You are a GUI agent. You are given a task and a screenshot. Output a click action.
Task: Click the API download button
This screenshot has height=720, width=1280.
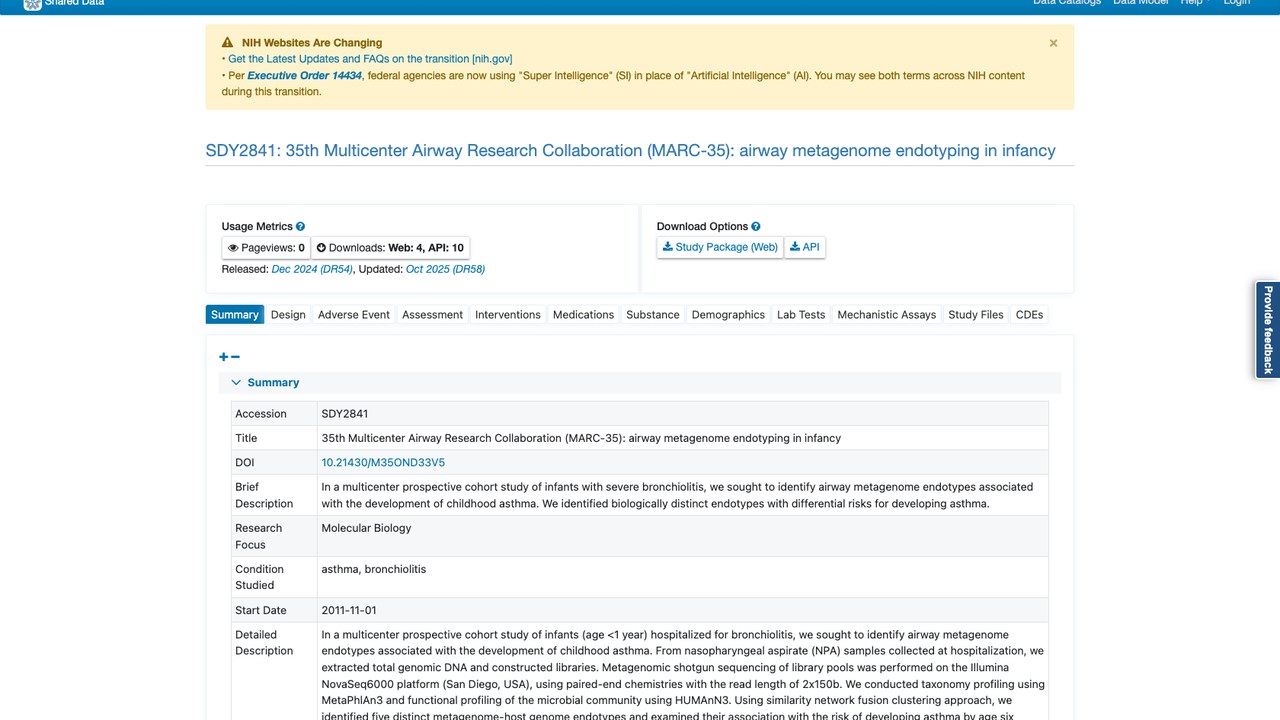pyautogui.click(x=804, y=247)
